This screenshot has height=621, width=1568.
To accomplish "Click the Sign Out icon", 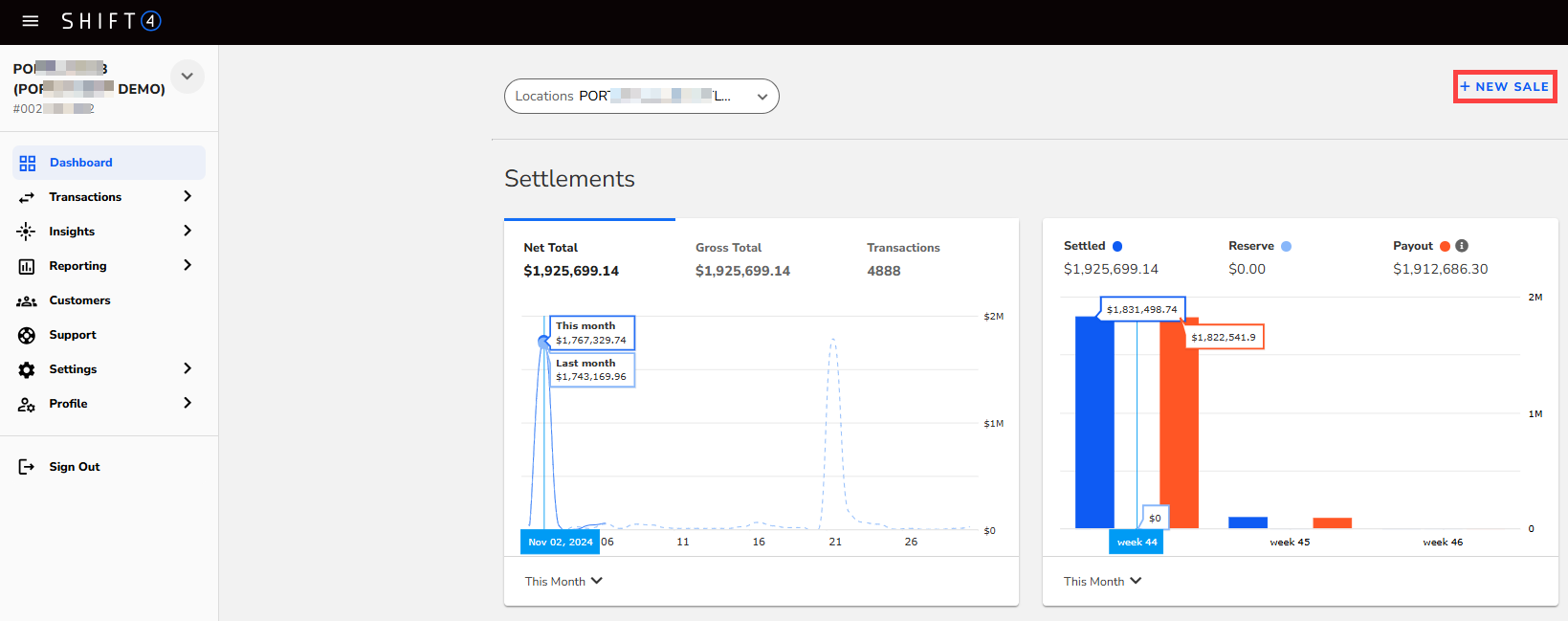I will pyautogui.click(x=27, y=467).
